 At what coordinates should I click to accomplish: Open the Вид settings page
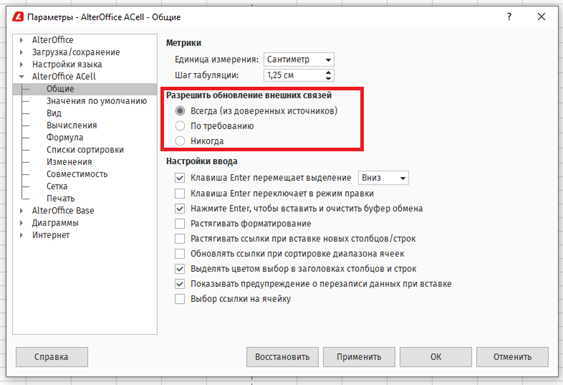(54, 113)
